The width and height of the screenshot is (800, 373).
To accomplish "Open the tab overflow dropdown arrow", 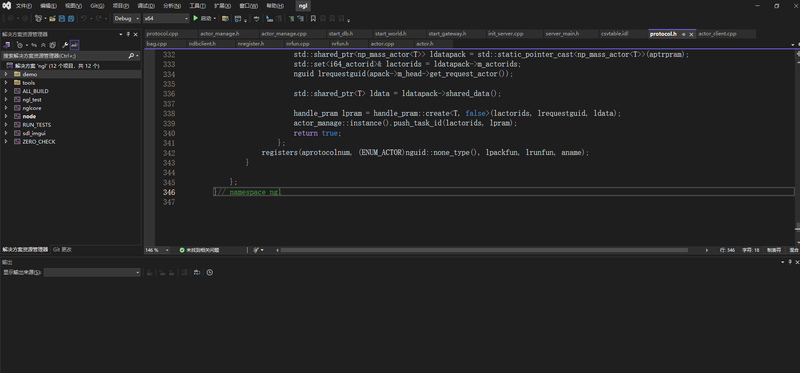I will coord(793,44).
